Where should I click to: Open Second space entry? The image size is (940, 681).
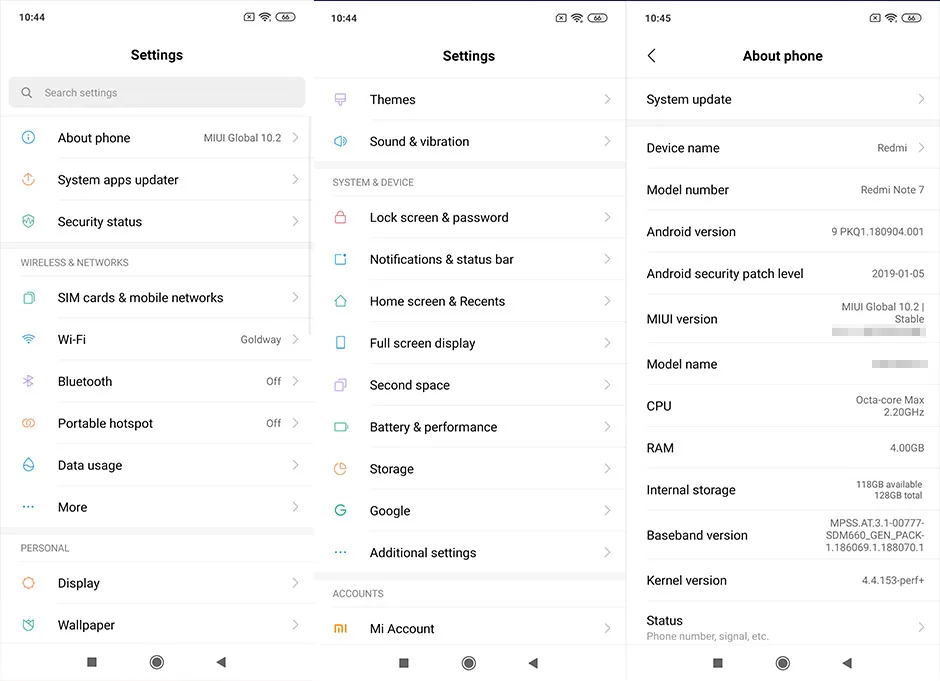469,385
